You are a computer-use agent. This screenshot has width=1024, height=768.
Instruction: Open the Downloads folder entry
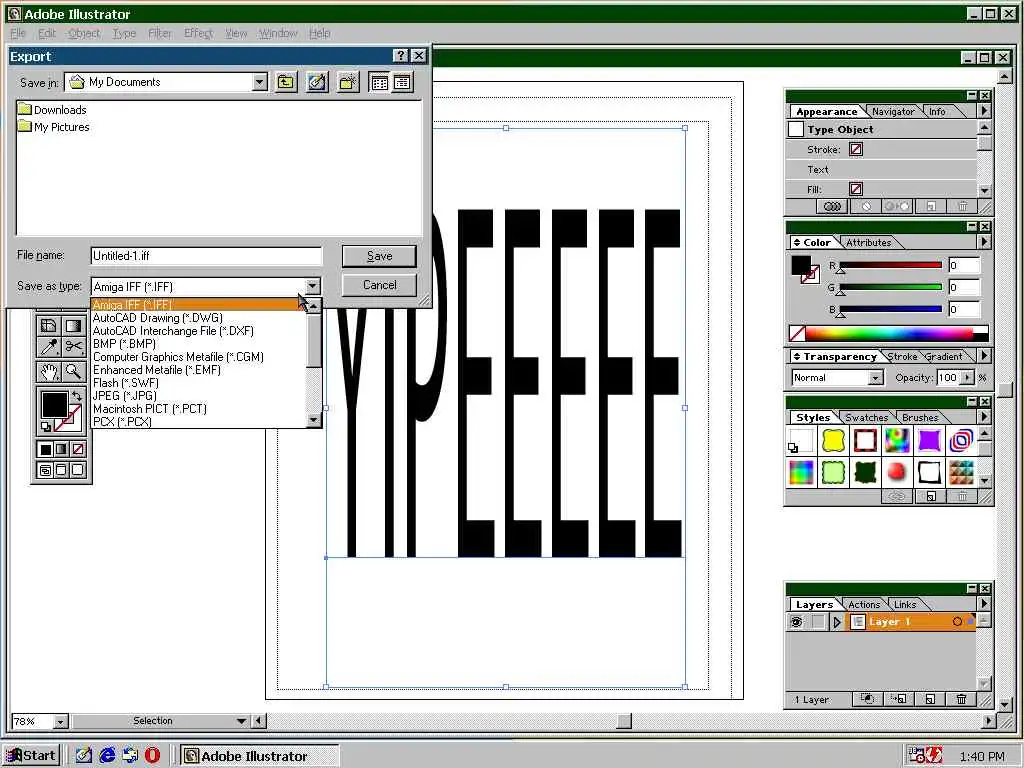tap(52, 110)
